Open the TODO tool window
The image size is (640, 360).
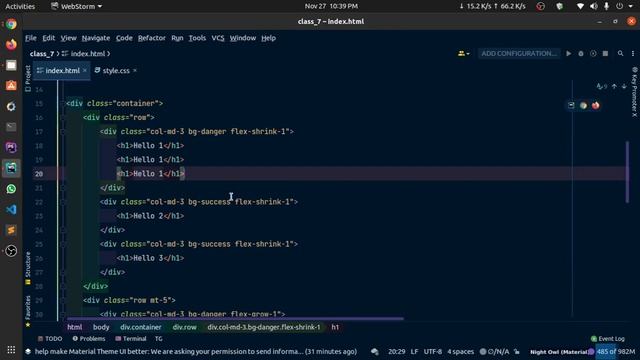[50, 339]
